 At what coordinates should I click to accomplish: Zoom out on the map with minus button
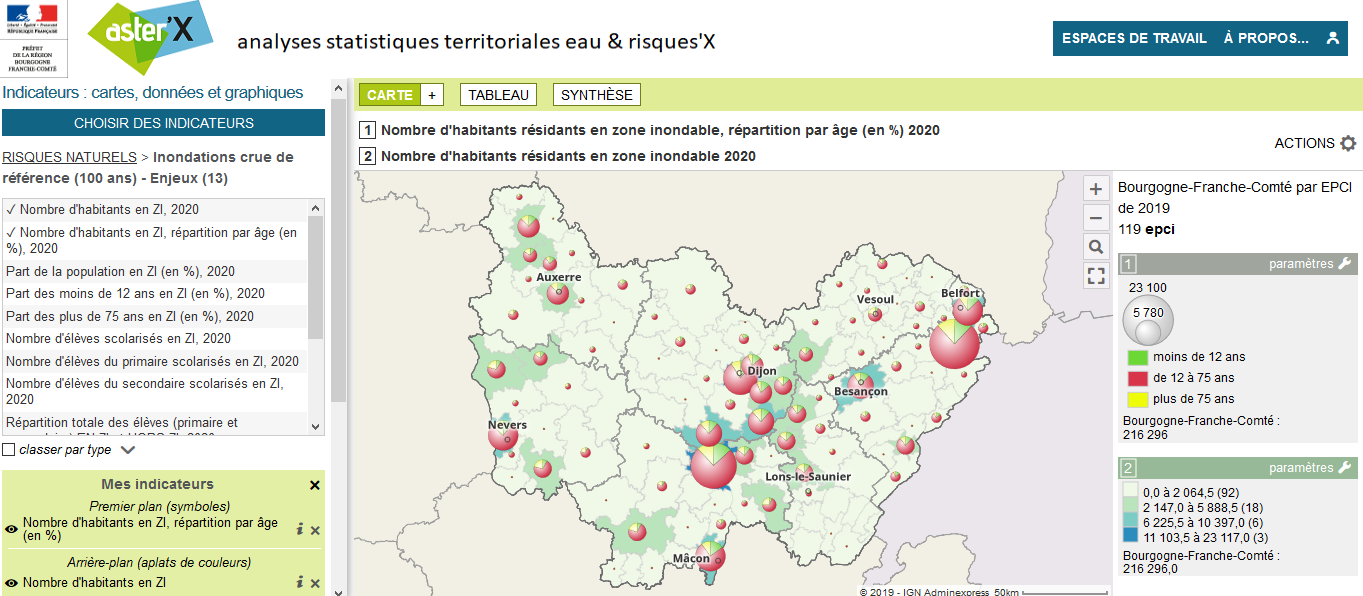(x=1096, y=218)
